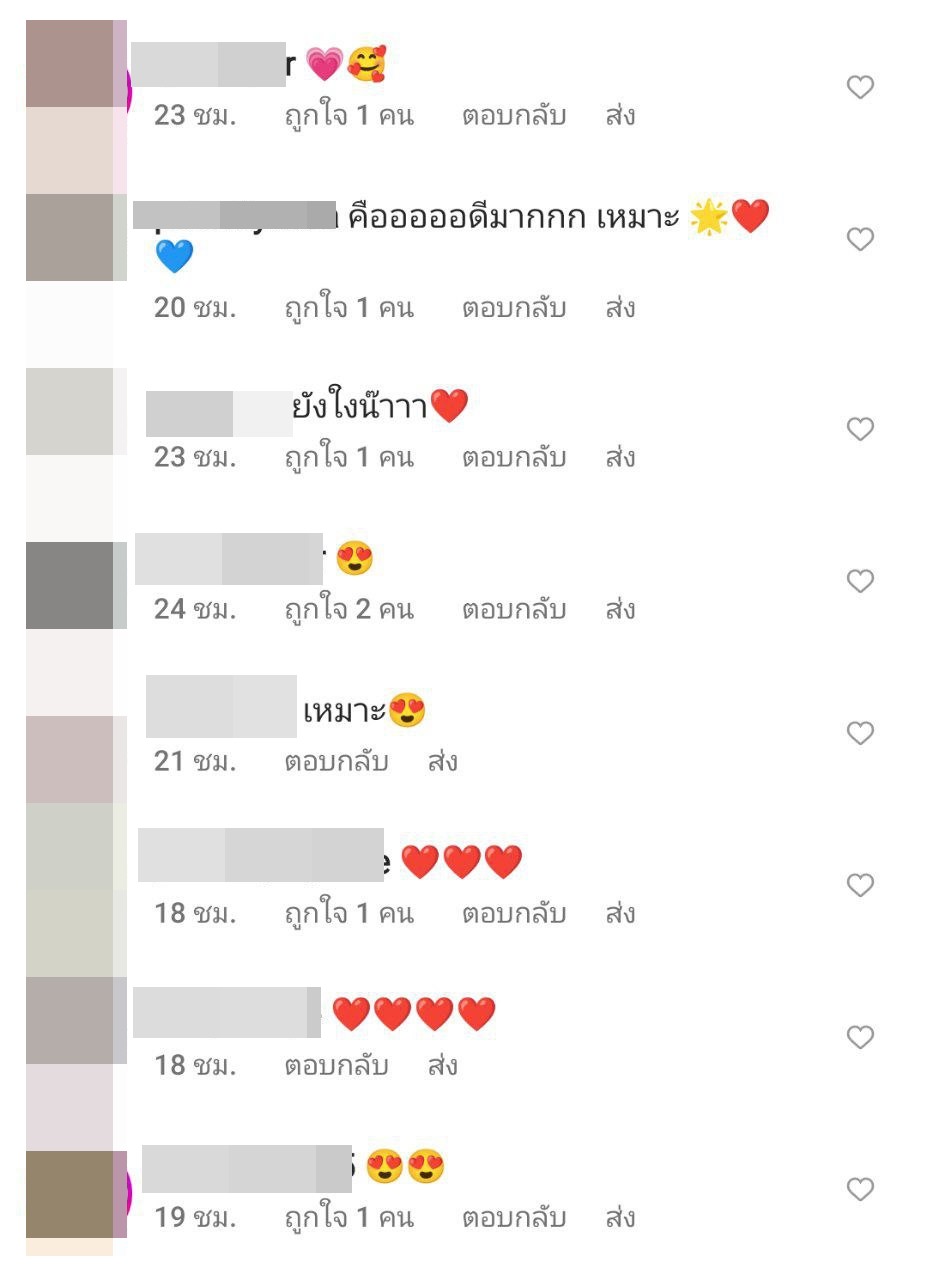Like the ยังใงน๊าาา comment

click(860, 429)
